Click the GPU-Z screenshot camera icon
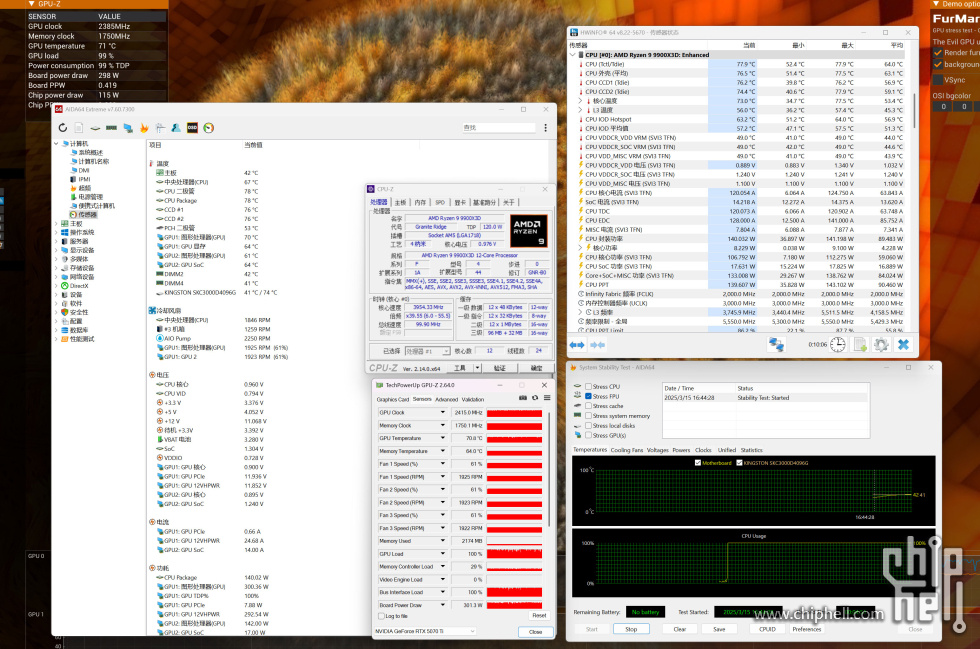Screen dimensions: 980x649 (523, 398)
